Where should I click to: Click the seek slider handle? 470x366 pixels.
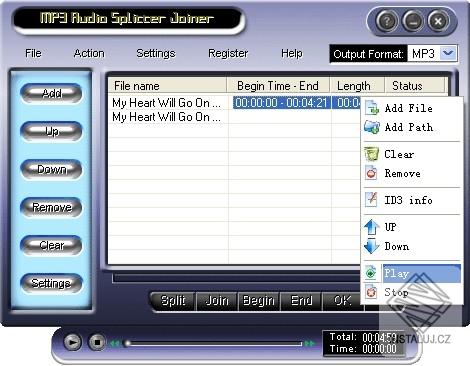(x=127, y=343)
